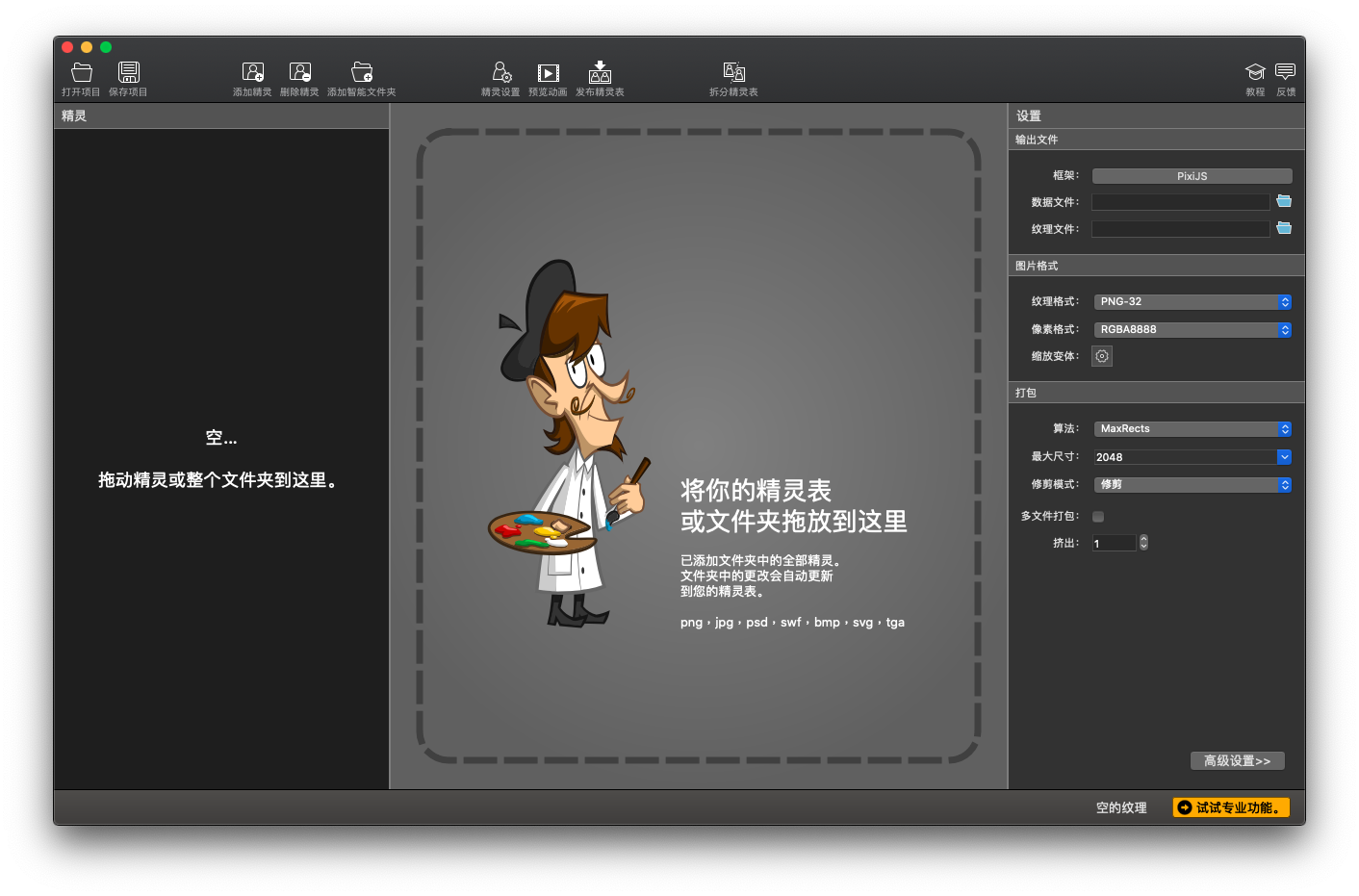This screenshot has width=1359, height=896.
Task: Expand the MaxRects algorithm dropdown
Action: pyautogui.click(x=1192, y=429)
